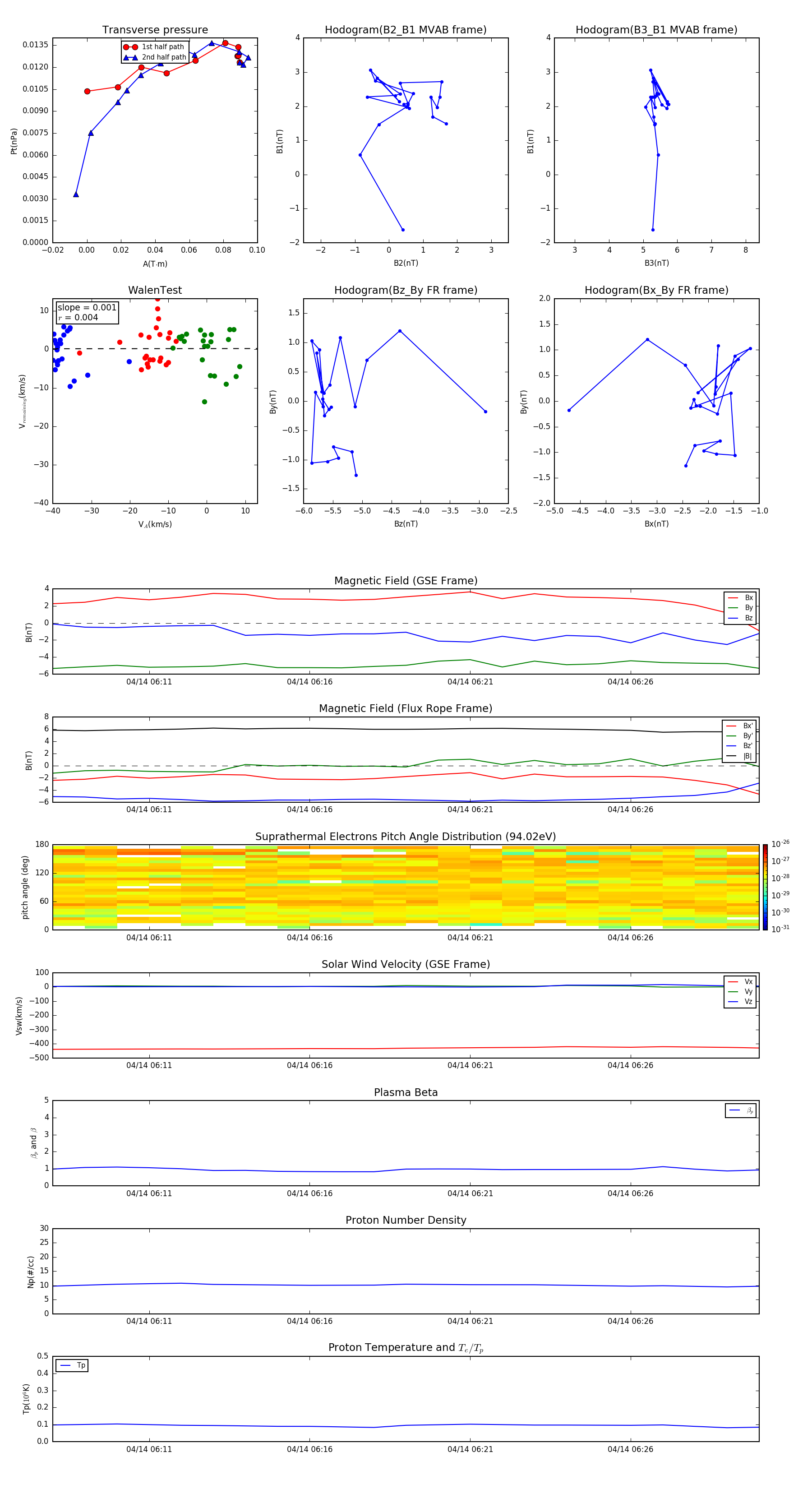812x1489 pixels.
Task: Click the lowest blue triangle in Transverse pressure
Action: [x=76, y=194]
